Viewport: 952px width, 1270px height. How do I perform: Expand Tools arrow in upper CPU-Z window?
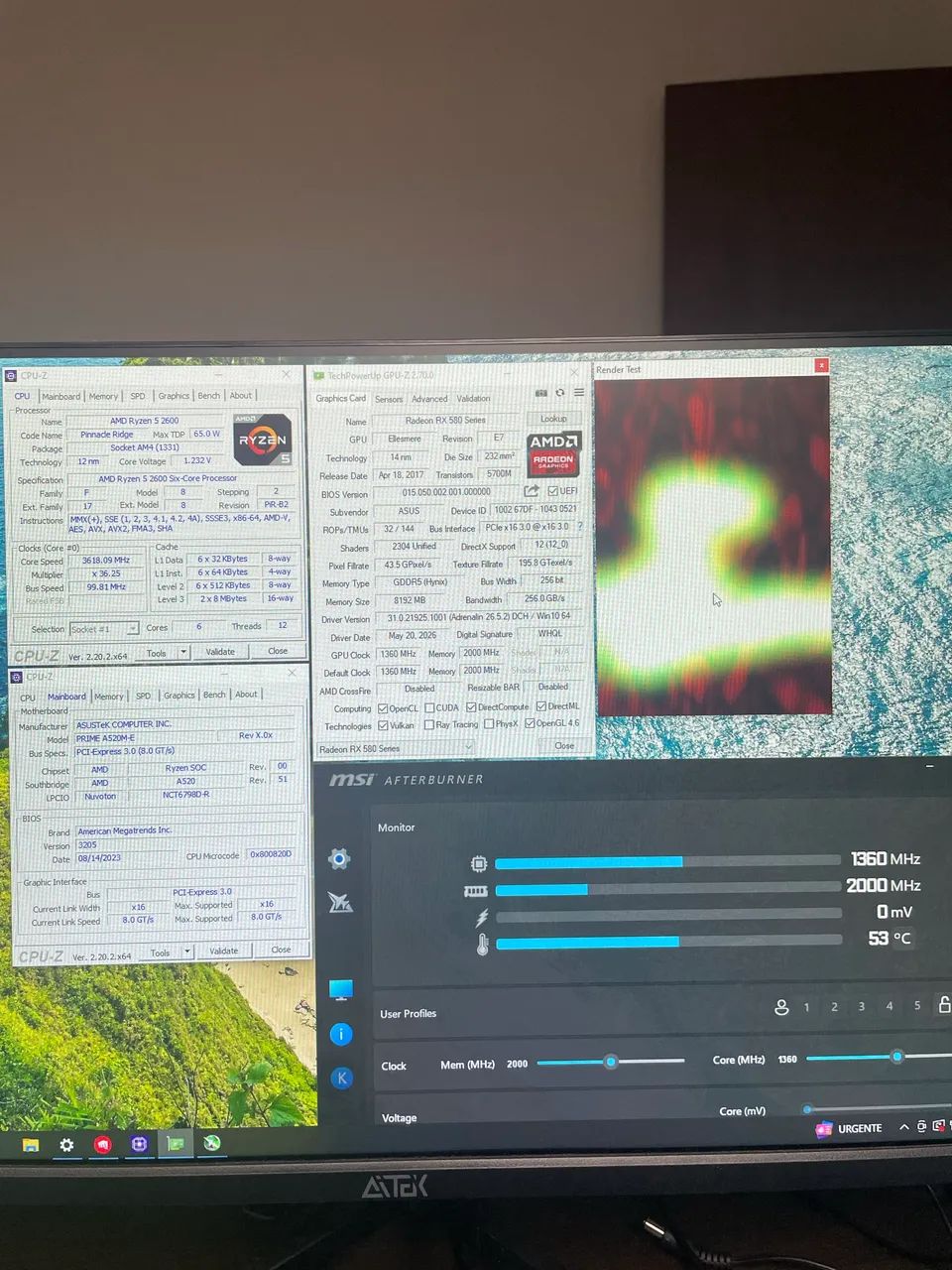[x=183, y=653]
